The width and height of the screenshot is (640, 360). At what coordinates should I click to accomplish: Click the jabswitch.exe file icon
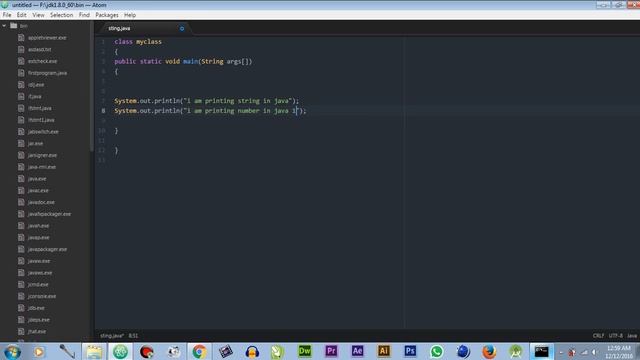pyautogui.click(x=21, y=132)
